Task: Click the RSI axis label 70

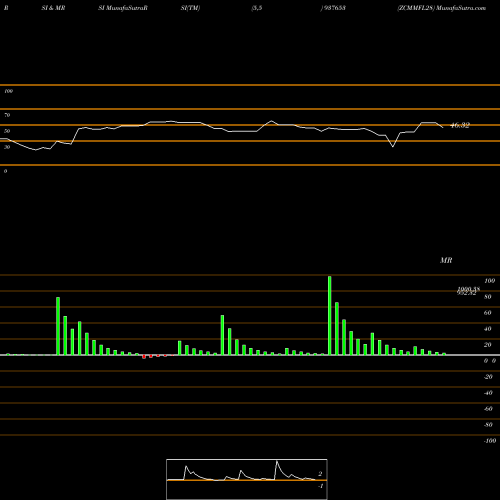Action: tap(7, 115)
